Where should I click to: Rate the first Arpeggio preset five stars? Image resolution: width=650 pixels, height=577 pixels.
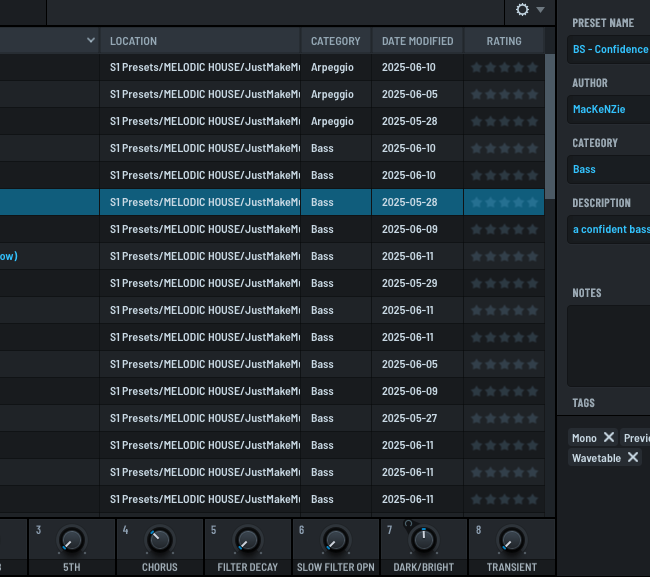pos(533,68)
